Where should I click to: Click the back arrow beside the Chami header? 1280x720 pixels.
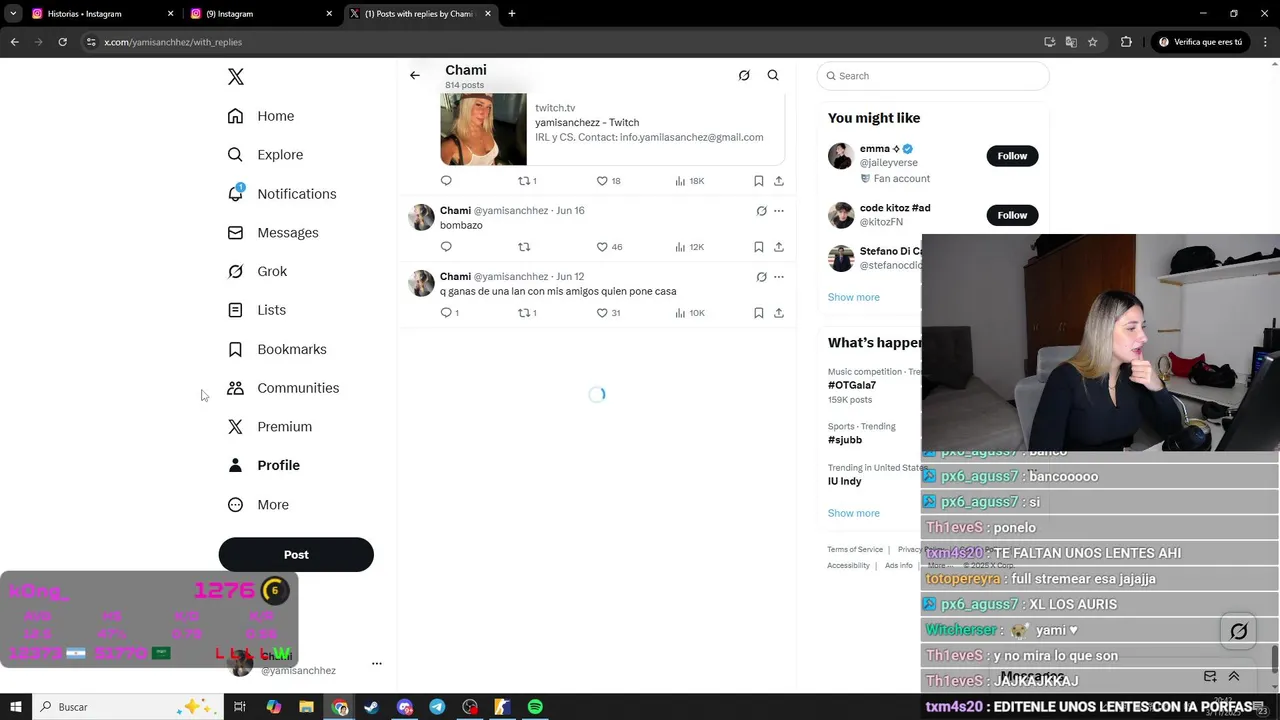[x=415, y=75]
